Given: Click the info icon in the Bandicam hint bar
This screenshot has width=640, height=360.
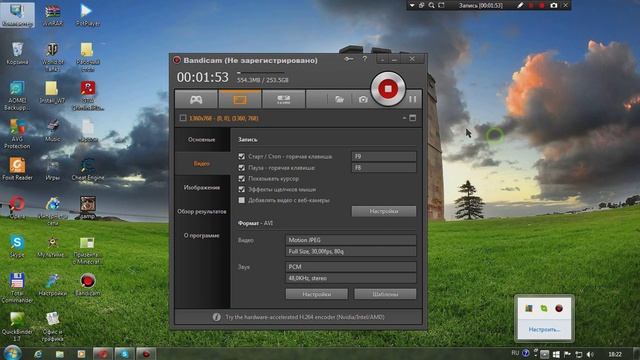Looking at the screenshot, I should [x=216, y=317].
